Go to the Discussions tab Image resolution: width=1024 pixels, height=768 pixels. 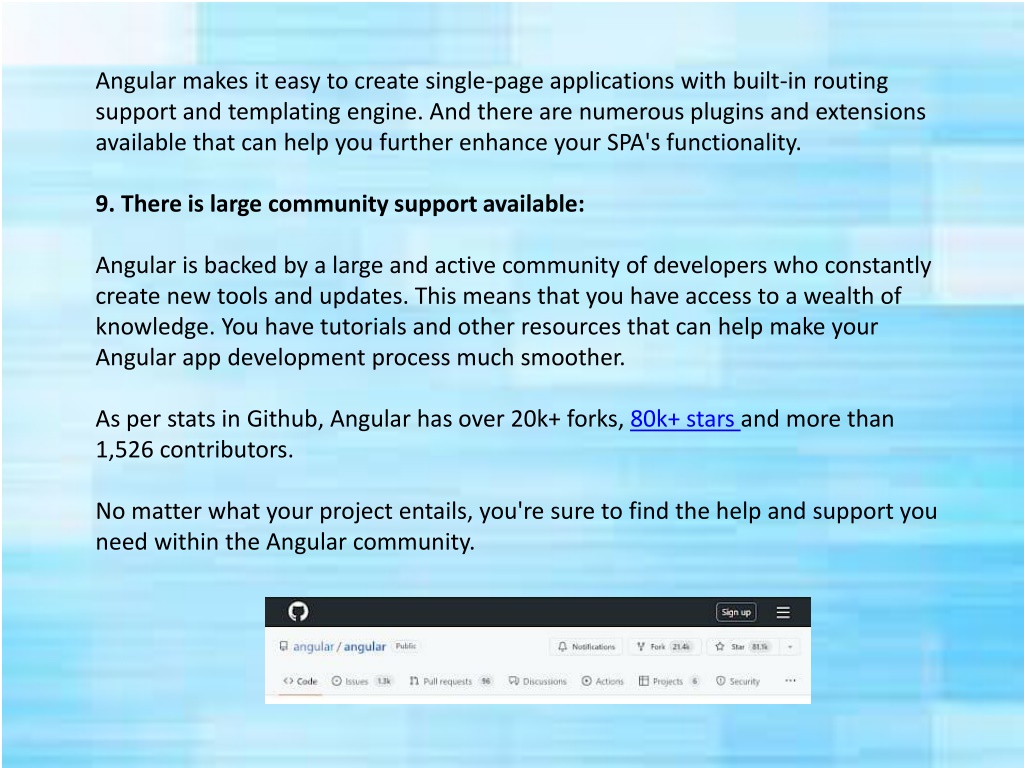(537, 681)
